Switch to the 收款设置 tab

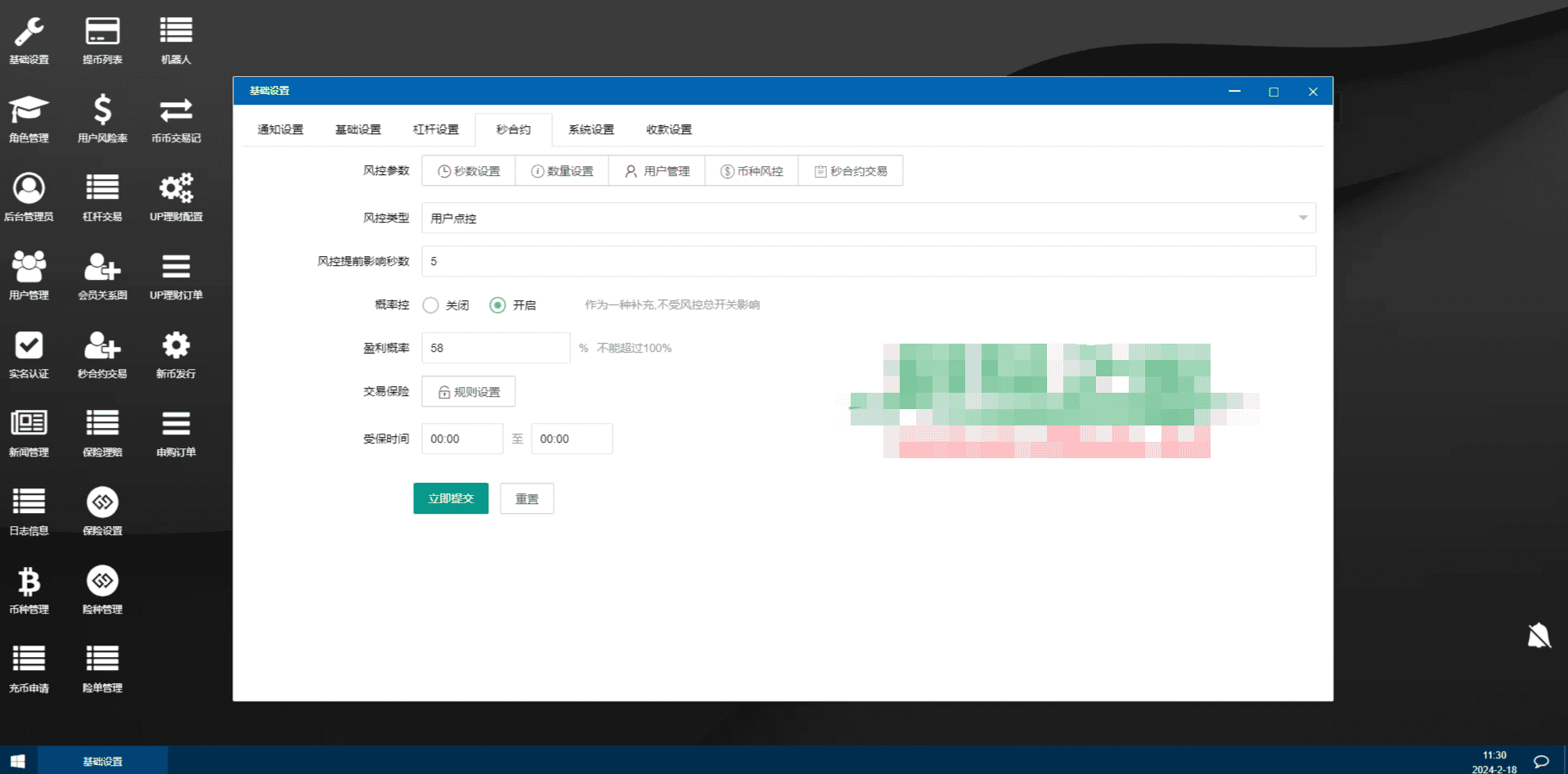[668, 129]
